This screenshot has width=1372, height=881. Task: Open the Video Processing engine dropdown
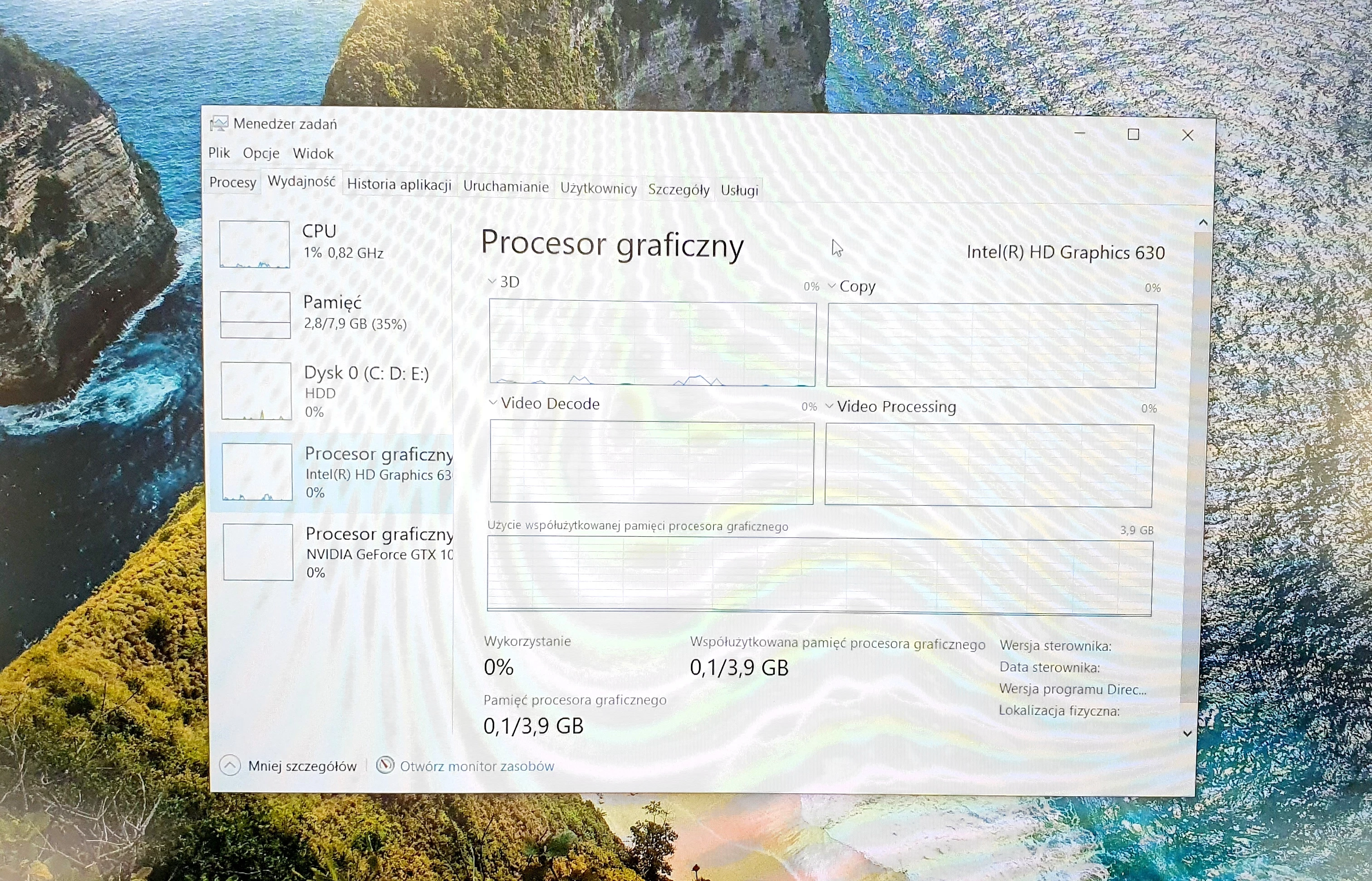click(x=830, y=406)
